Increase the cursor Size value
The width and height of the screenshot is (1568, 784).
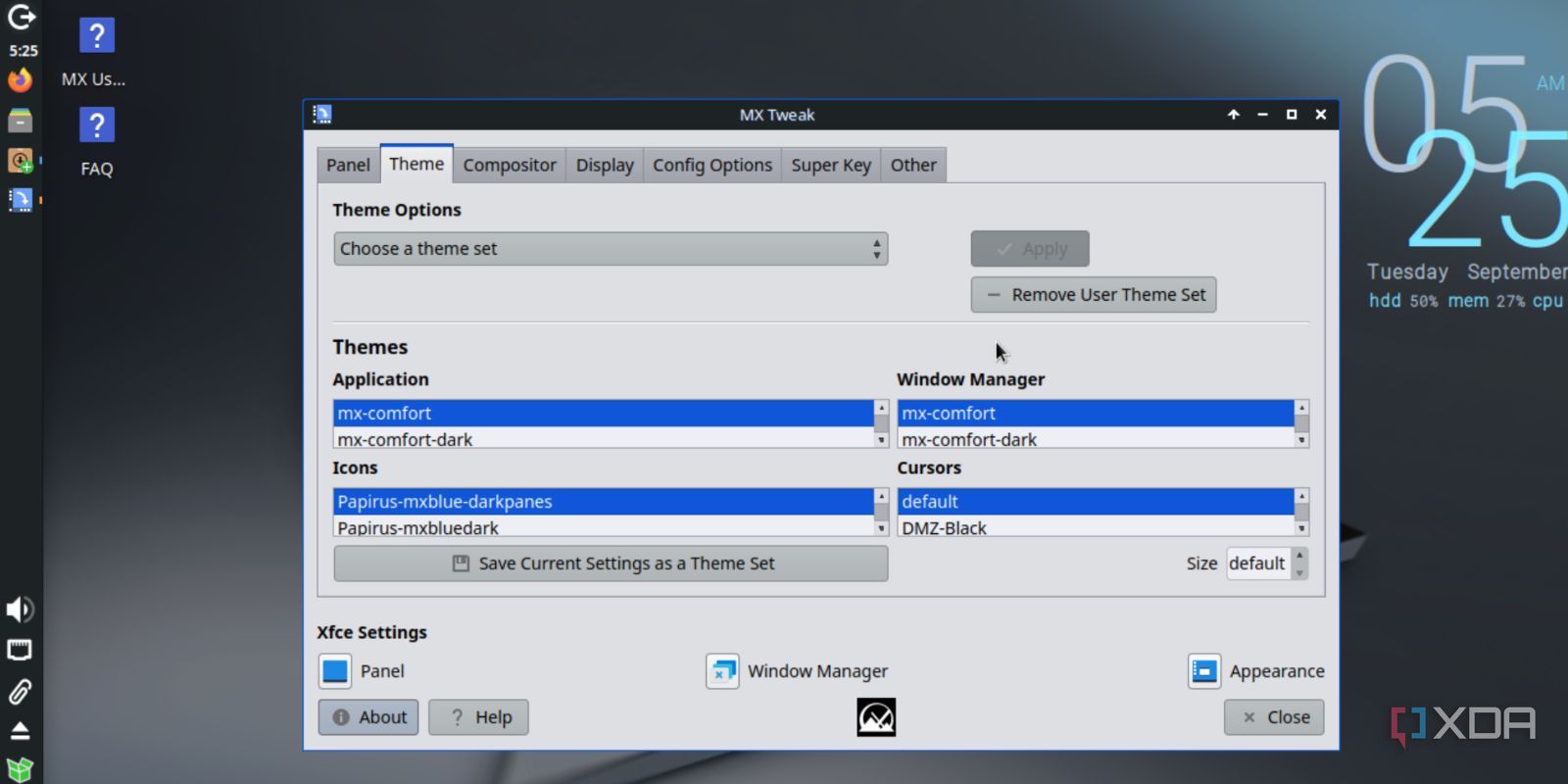[x=1299, y=555]
